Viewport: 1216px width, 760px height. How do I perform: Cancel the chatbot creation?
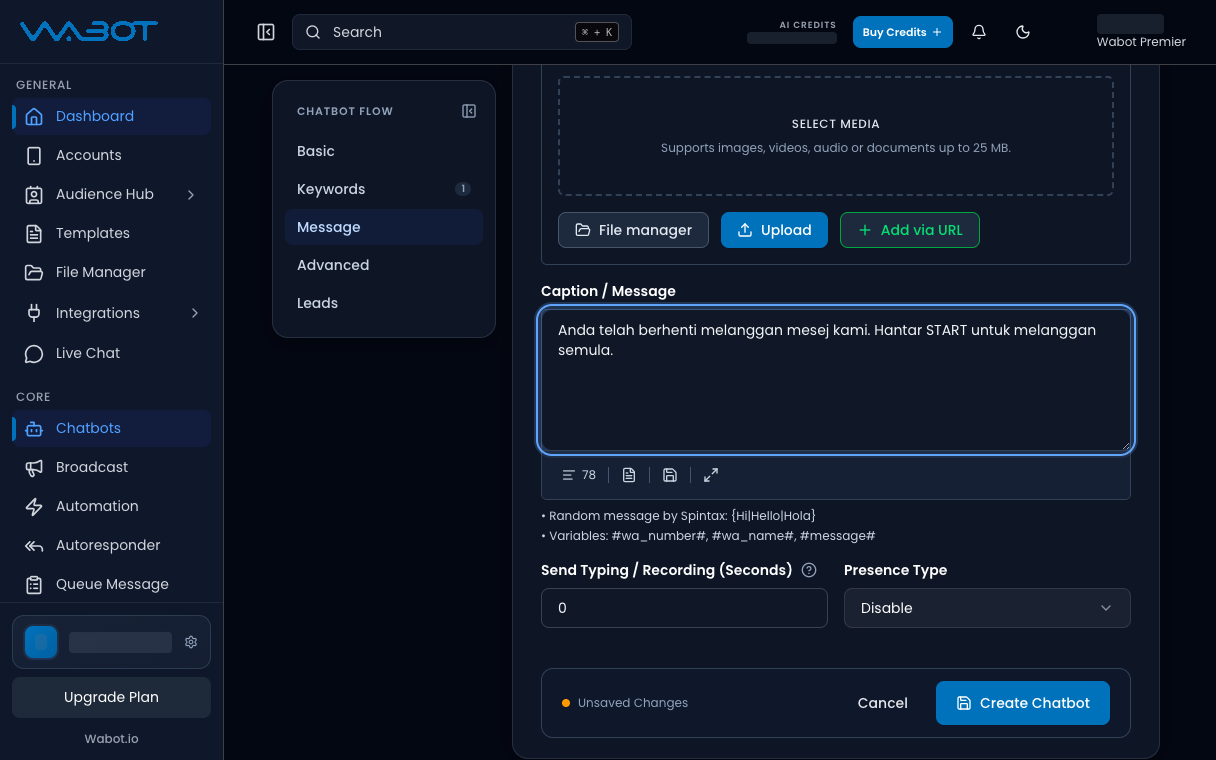tap(883, 703)
